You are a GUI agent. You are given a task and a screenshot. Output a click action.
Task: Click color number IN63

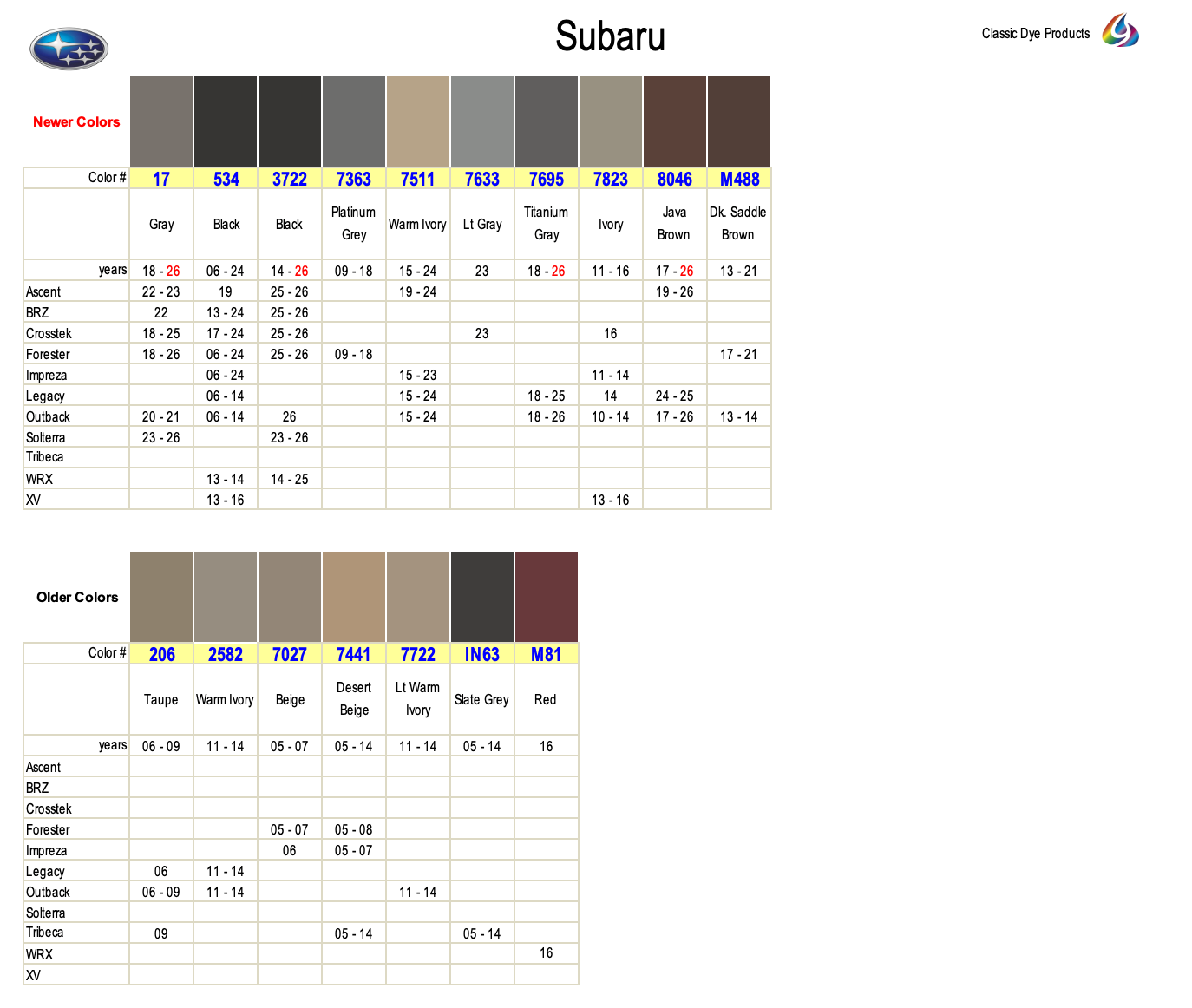tap(482, 654)
